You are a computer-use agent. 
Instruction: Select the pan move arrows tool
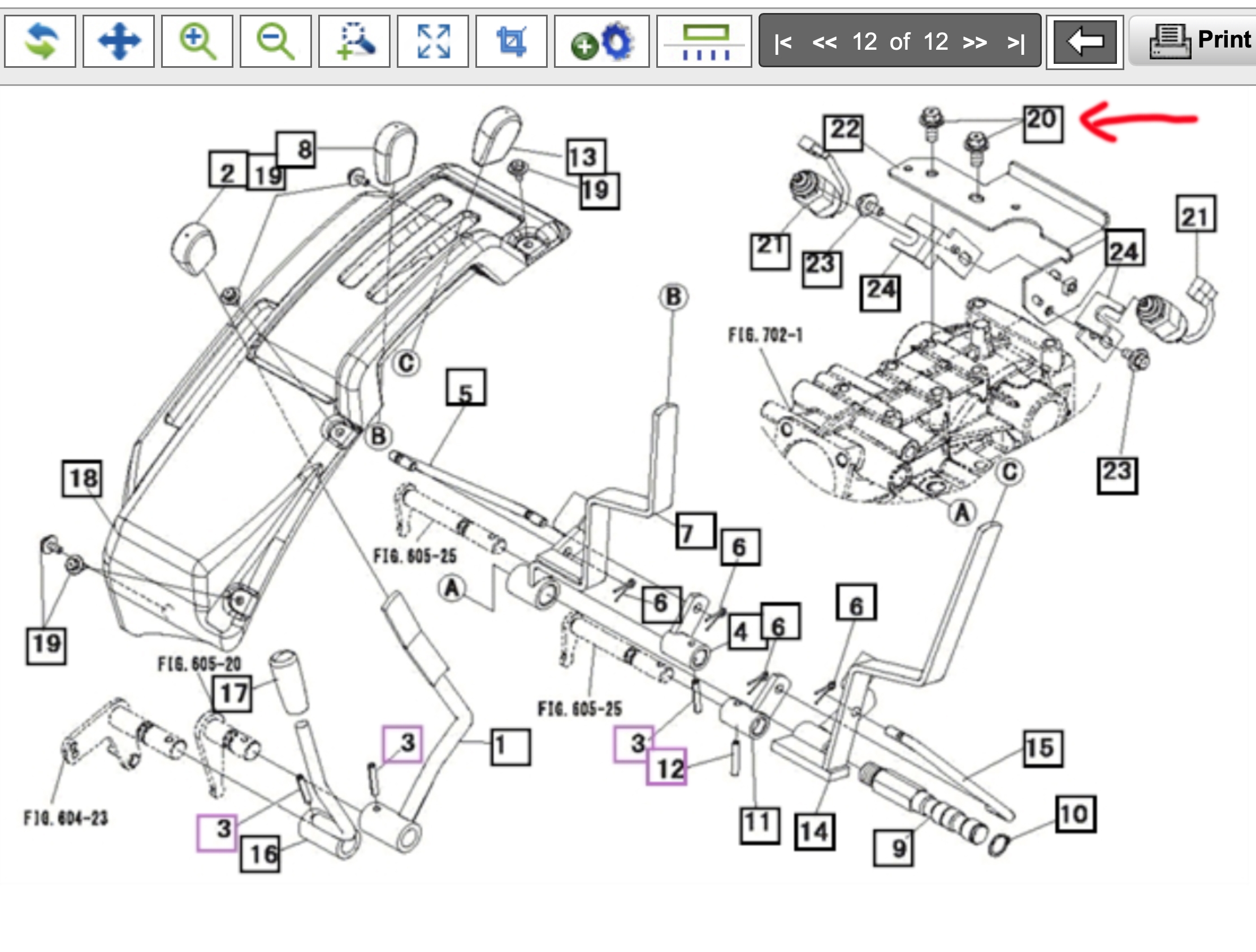coord(119,41)
